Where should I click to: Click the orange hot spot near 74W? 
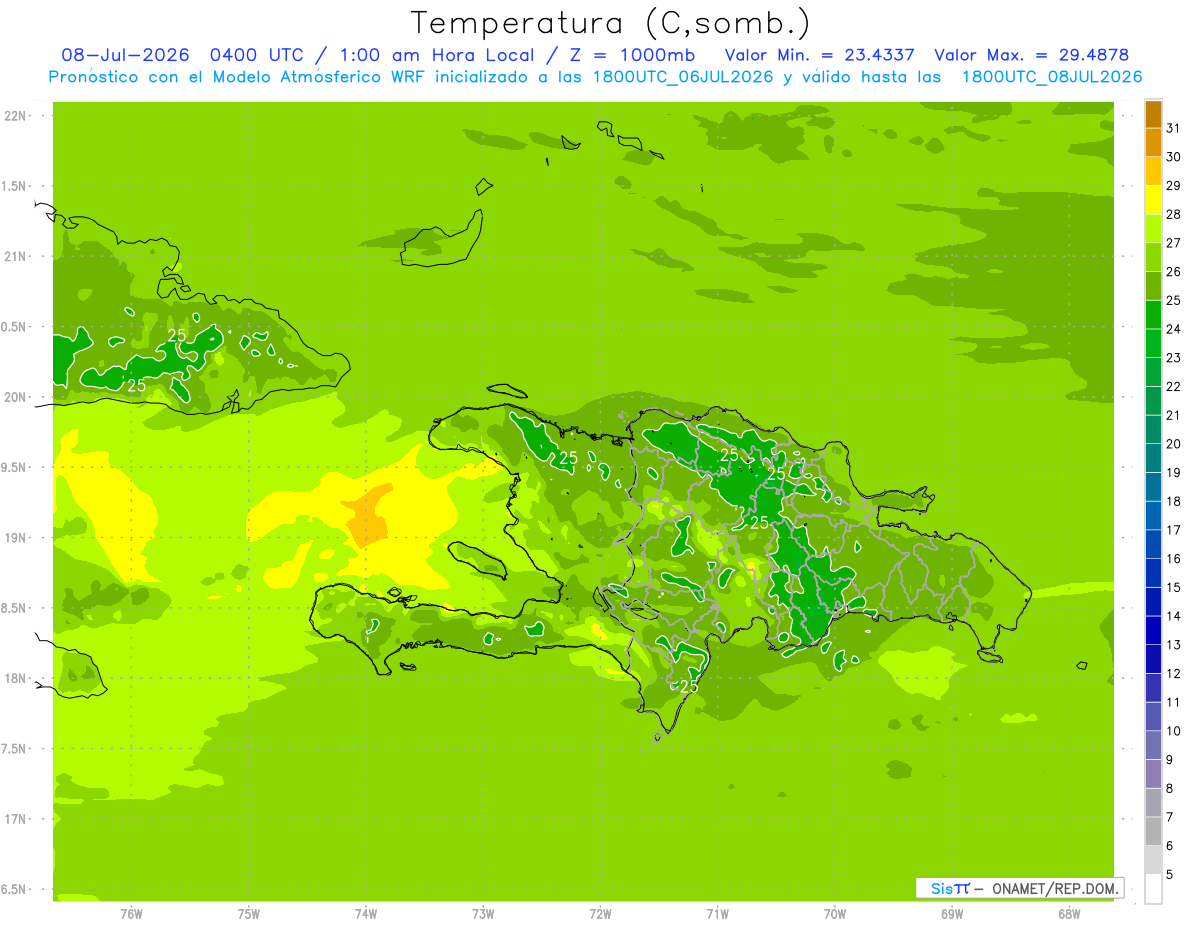(x=366, y=515)
